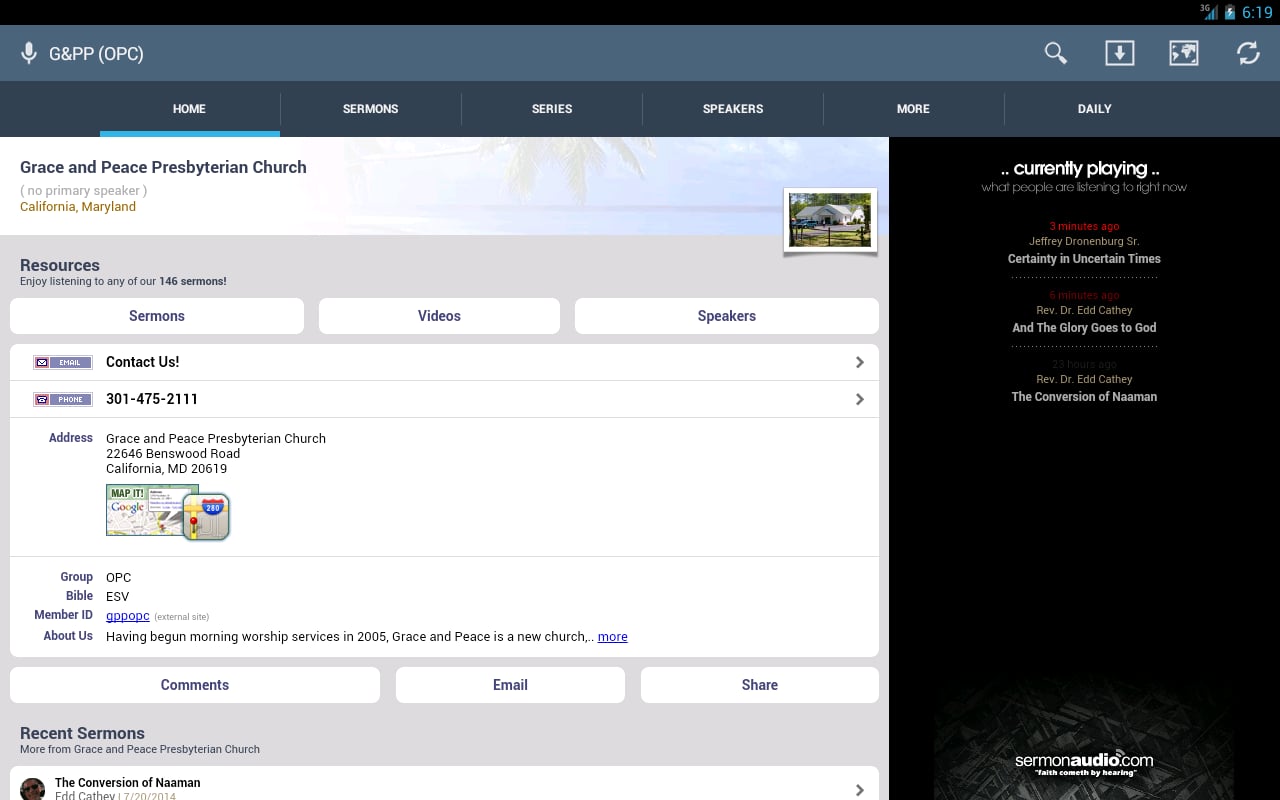Tap the Share button
1280x800 pixels.
[x=760, y=685]
